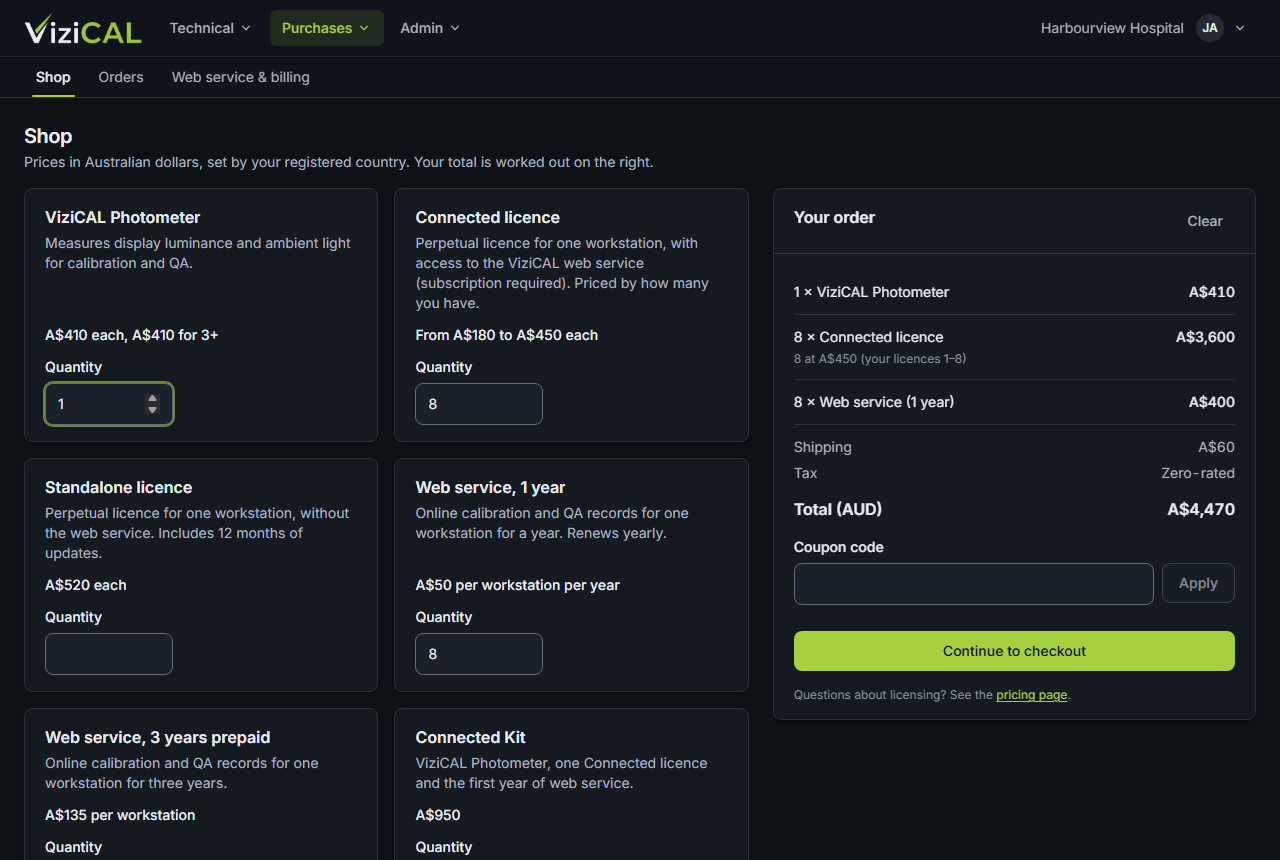Click 'A$410 each, A$410 for 3+' price
The height and width of the screenshot is (860, 1280).
pyautogui.click(x=132, y=335)
